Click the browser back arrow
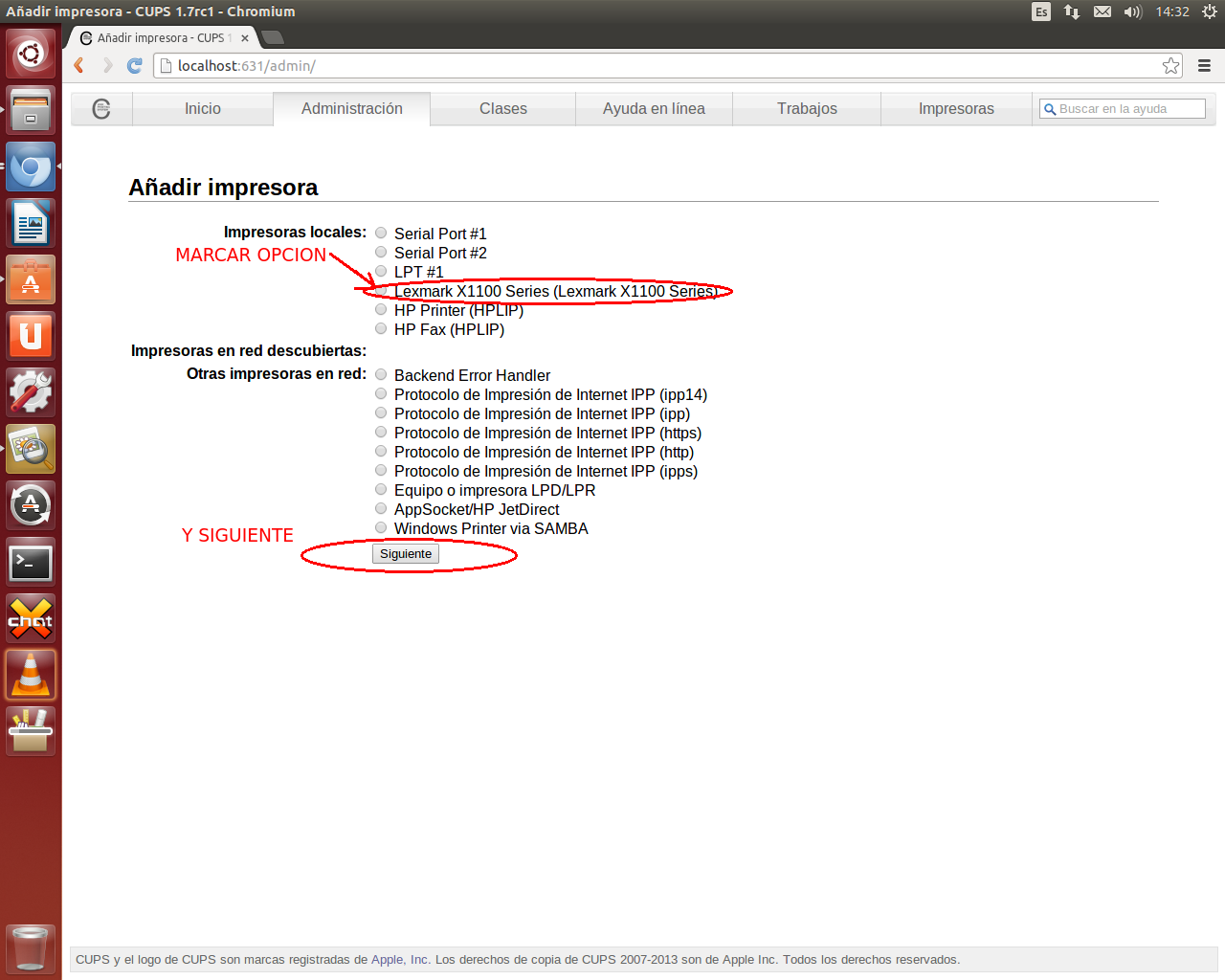The width and height of the screenshot is (1225, 980). click(79, 65)
